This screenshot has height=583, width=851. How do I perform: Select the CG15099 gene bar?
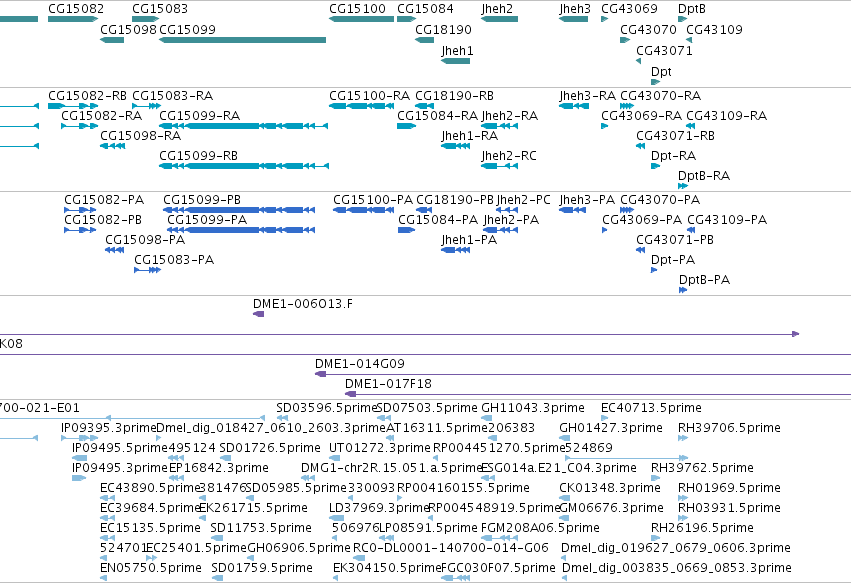pos(242,40)
